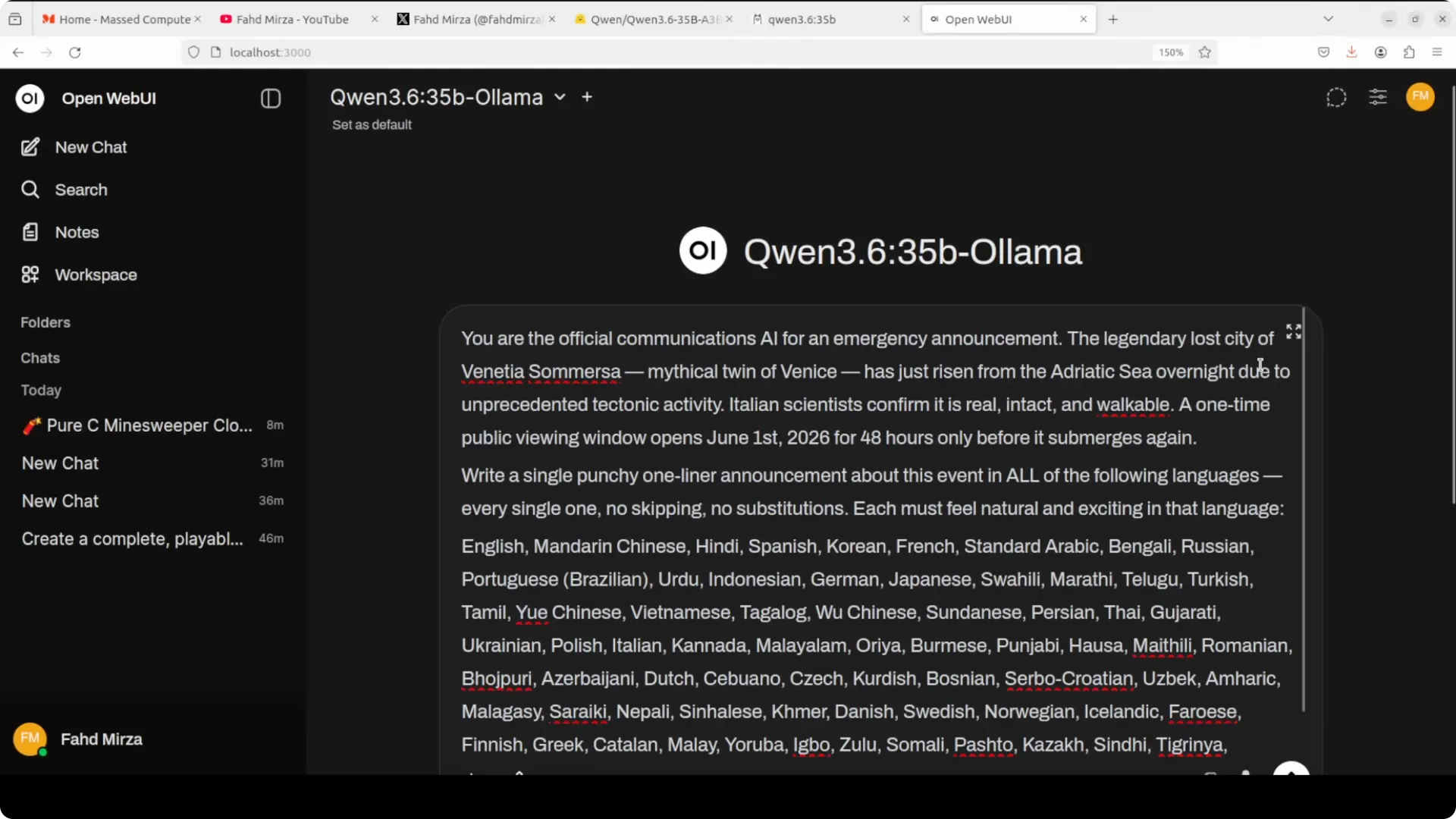Enable temporary chat dashed circle icon
Screen dimensions: 1456x819
pyautogui.click(x=1336, y=97)
